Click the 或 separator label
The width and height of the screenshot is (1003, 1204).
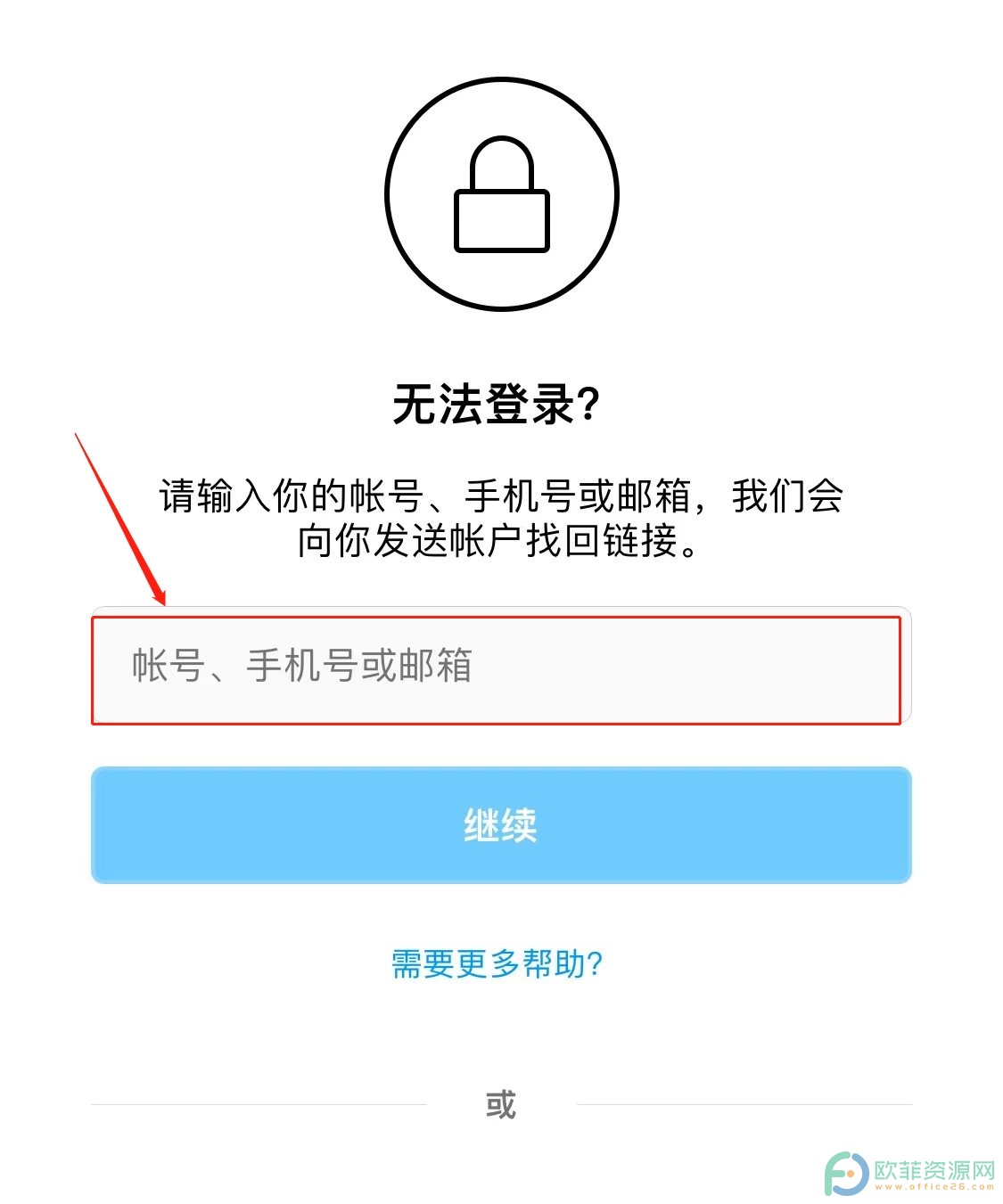coord(501,1104)
